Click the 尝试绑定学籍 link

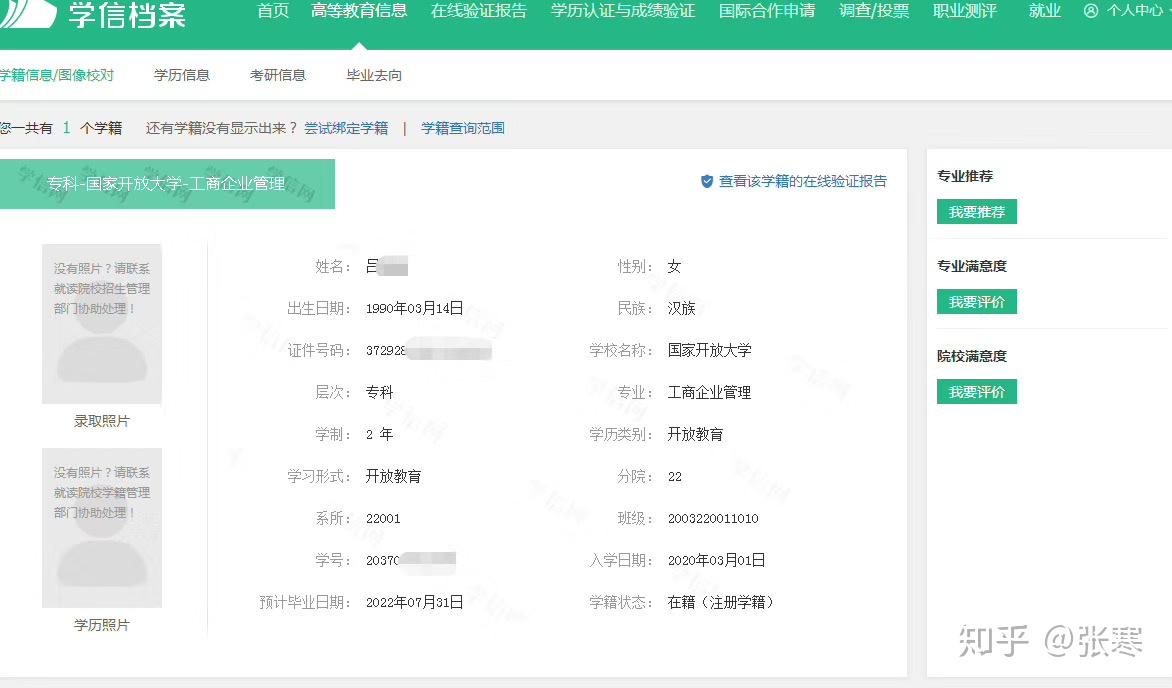point(346,128)
